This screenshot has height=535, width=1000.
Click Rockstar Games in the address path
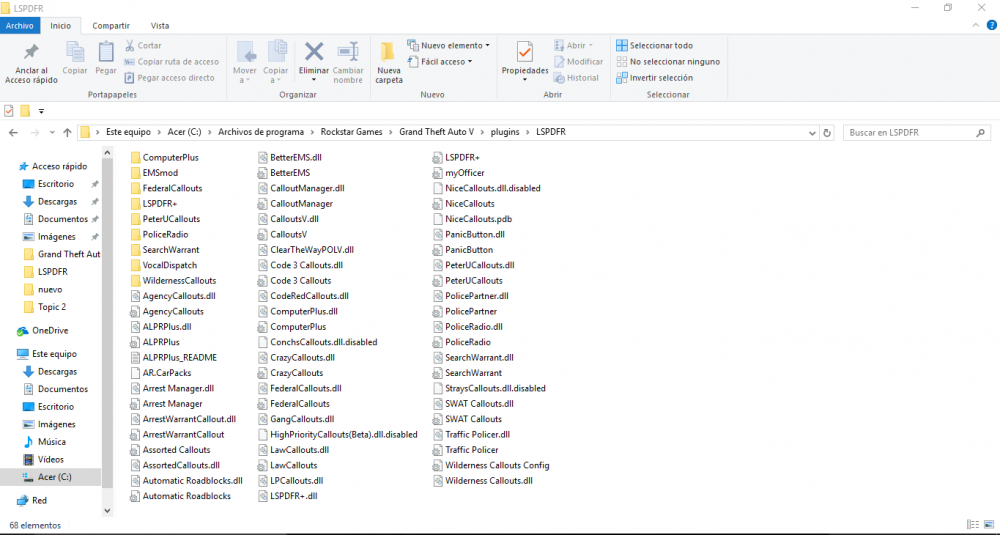click(x=351, y=132)
